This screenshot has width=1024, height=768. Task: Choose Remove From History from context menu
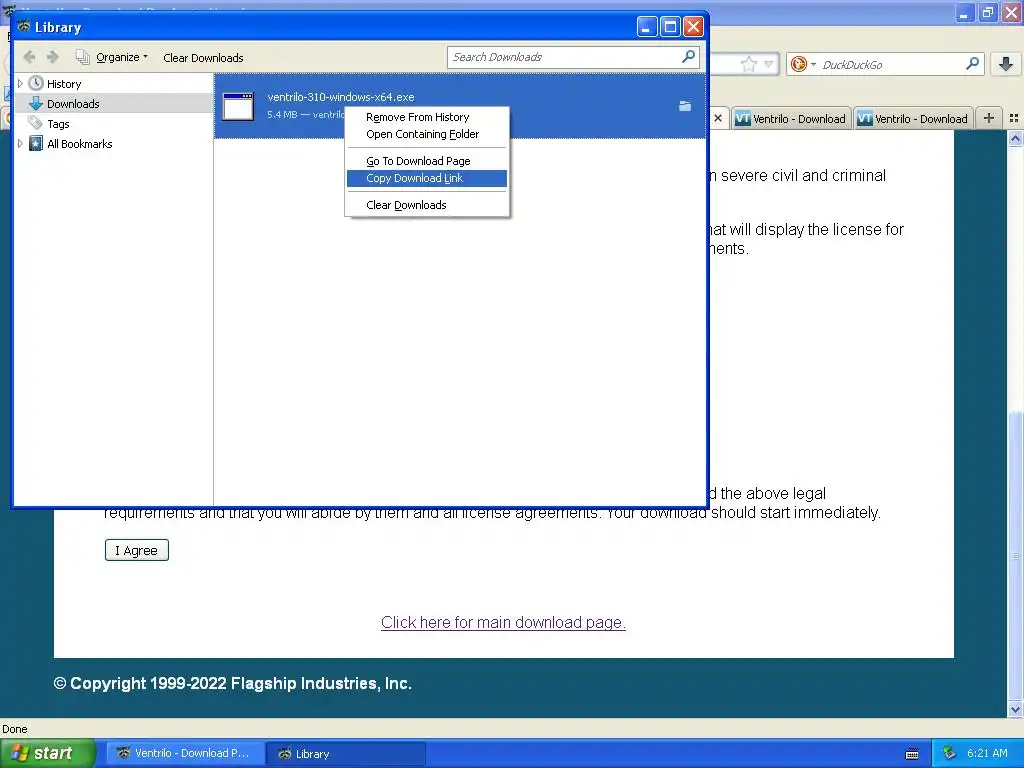pos(427,117)
